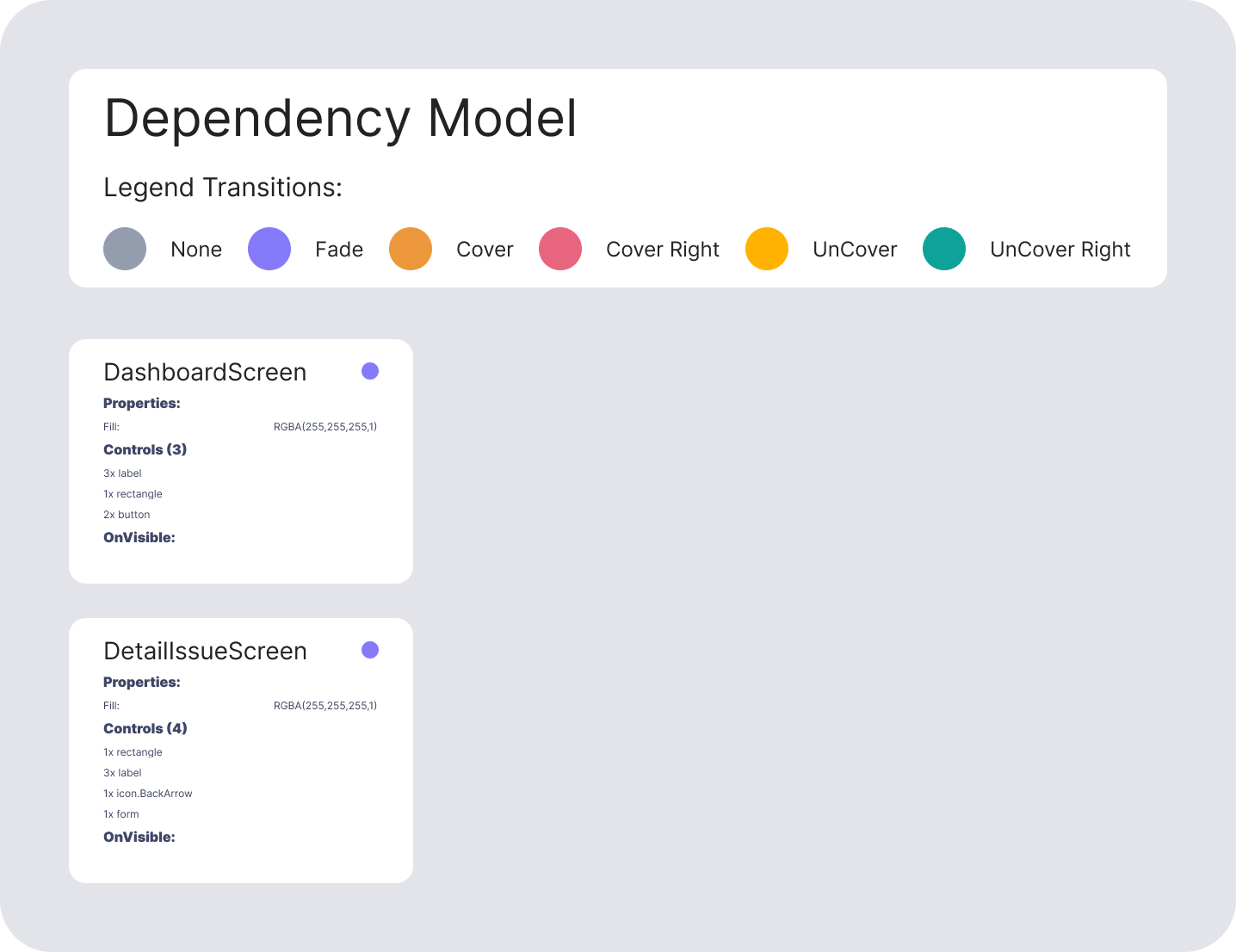This screenshot has height=952, width=1236.
Task: Click the purple Fade legend circle
Action: 269,249
